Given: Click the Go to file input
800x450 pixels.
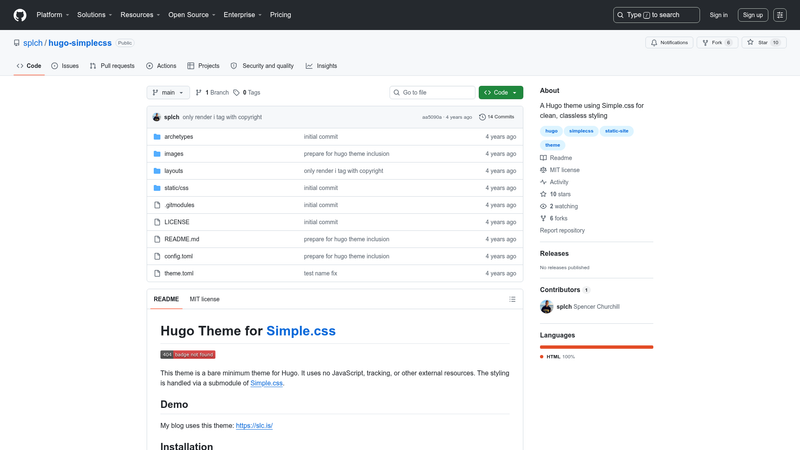Looking at the screenshot, I should pyautogui.click(x=432, y=92).
